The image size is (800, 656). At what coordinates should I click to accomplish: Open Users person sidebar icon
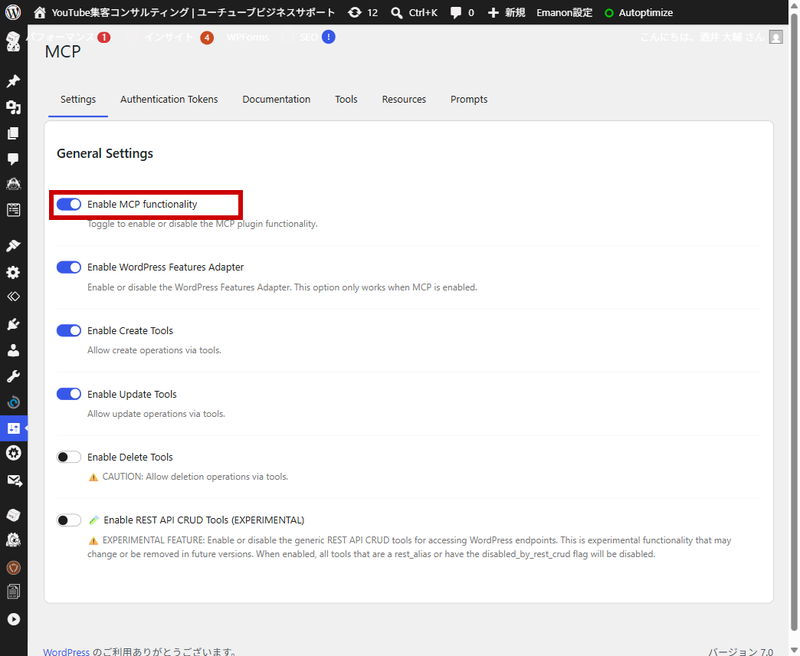13,350
